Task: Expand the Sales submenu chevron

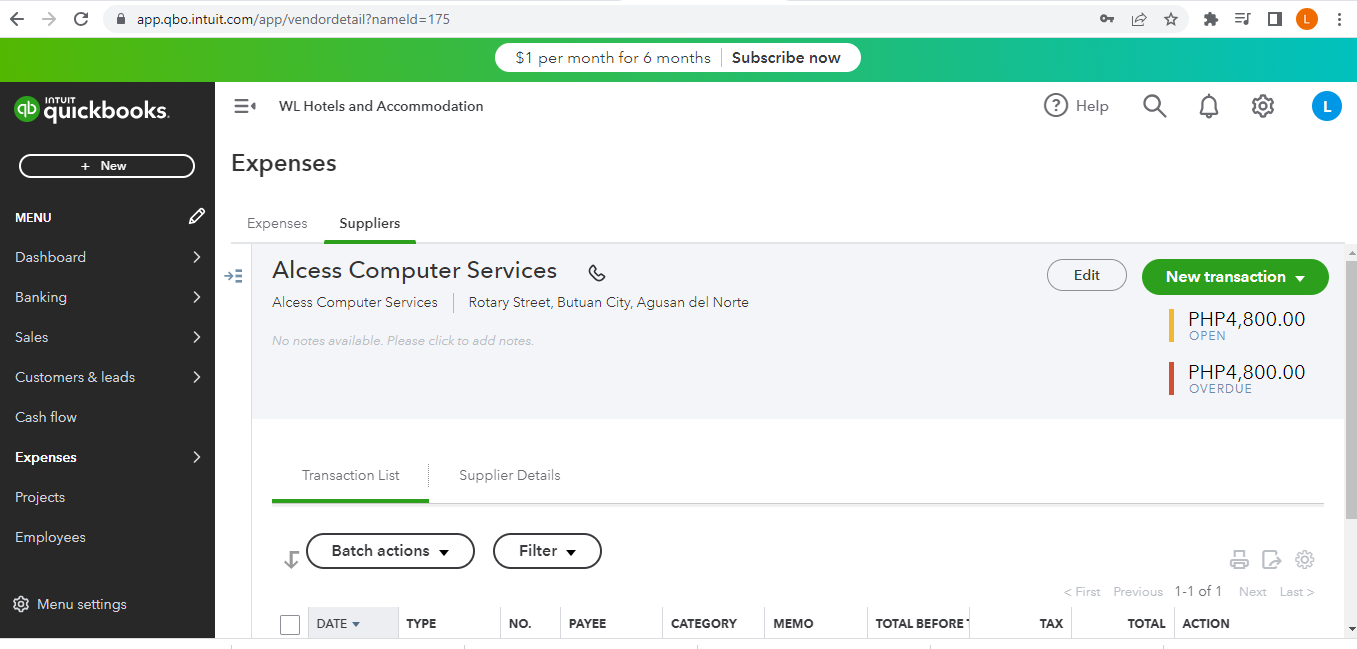Action: click(196, 337)
